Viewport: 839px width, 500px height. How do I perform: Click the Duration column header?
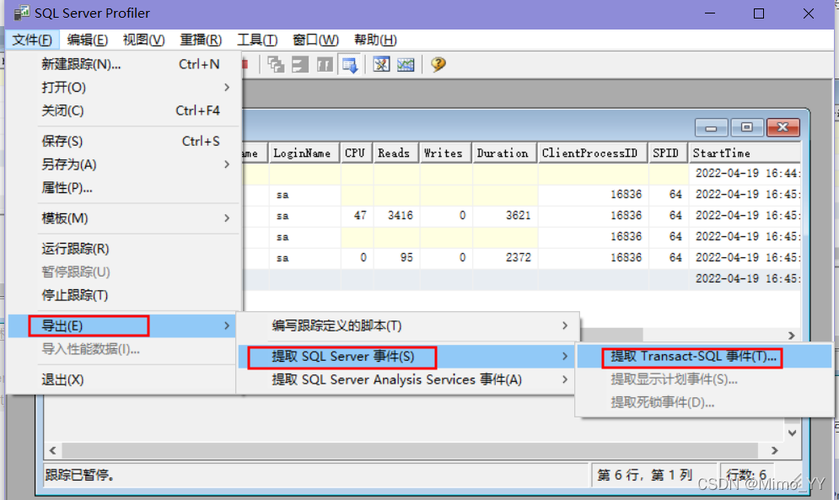point(502,153)
